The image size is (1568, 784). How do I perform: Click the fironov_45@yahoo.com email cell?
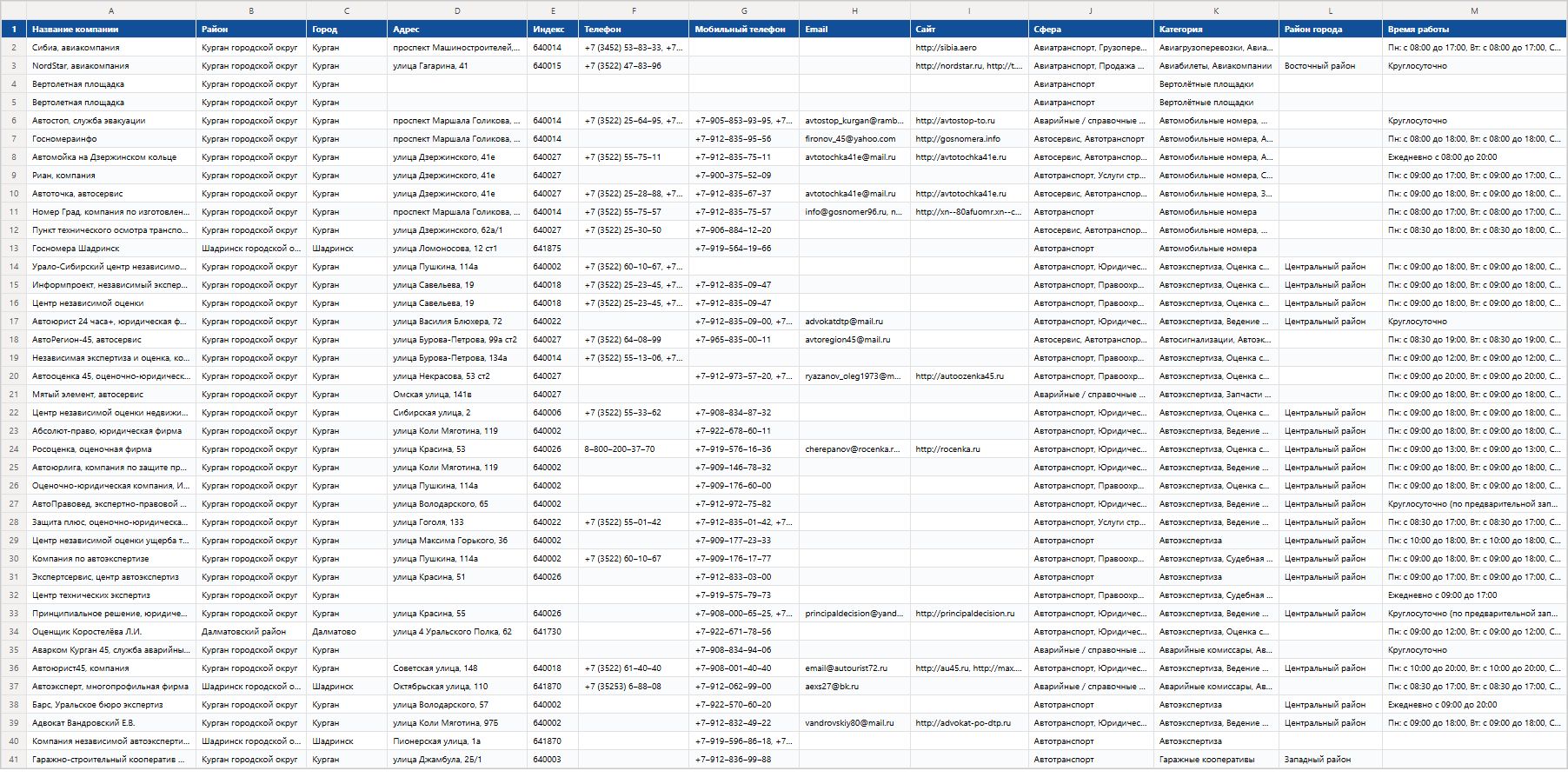tap(854, 139)
